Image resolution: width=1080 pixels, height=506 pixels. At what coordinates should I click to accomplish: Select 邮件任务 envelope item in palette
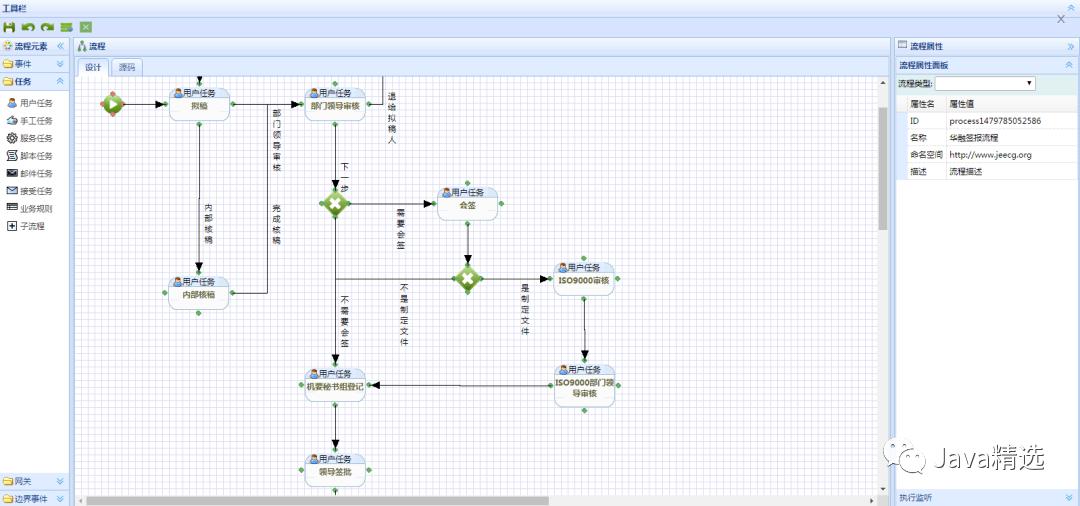(x=30, y=173)
